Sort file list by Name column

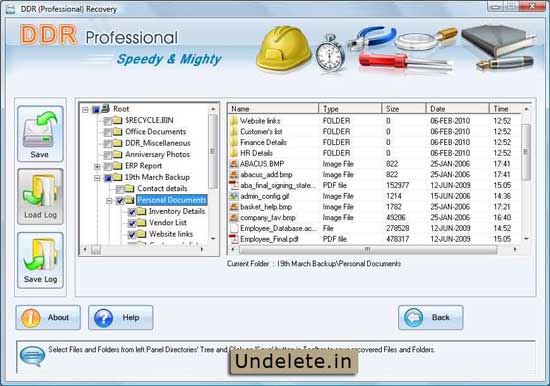pos(273,109)
